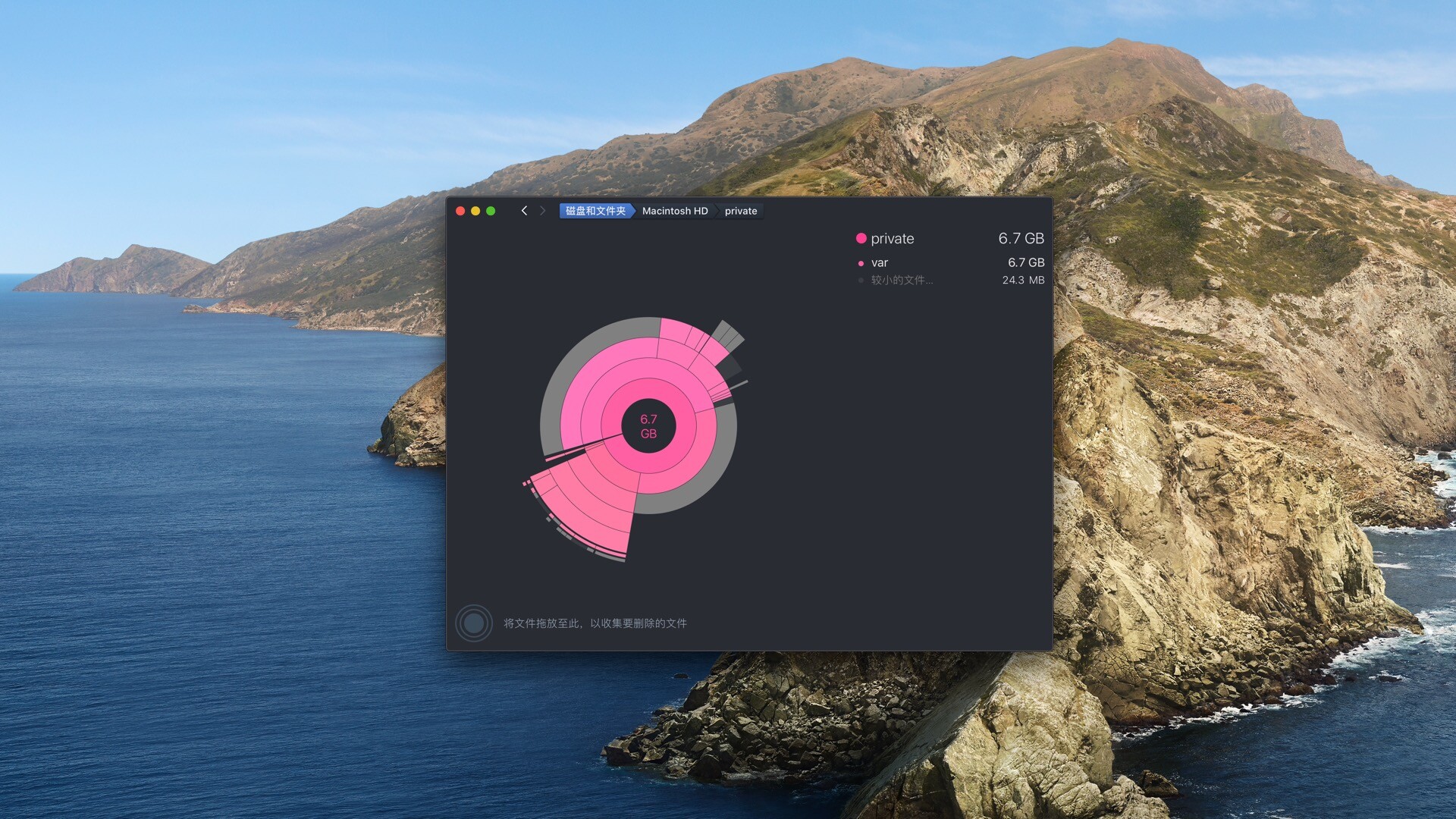
Task: Click the pink dot beside private
Action: tap(861, 238)
